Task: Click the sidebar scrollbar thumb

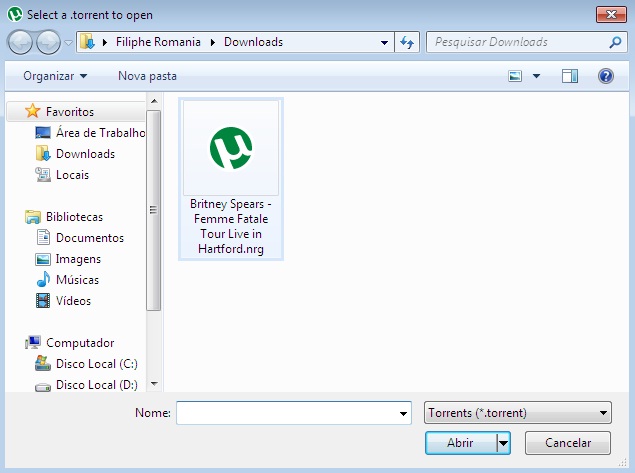Action: 154,210
